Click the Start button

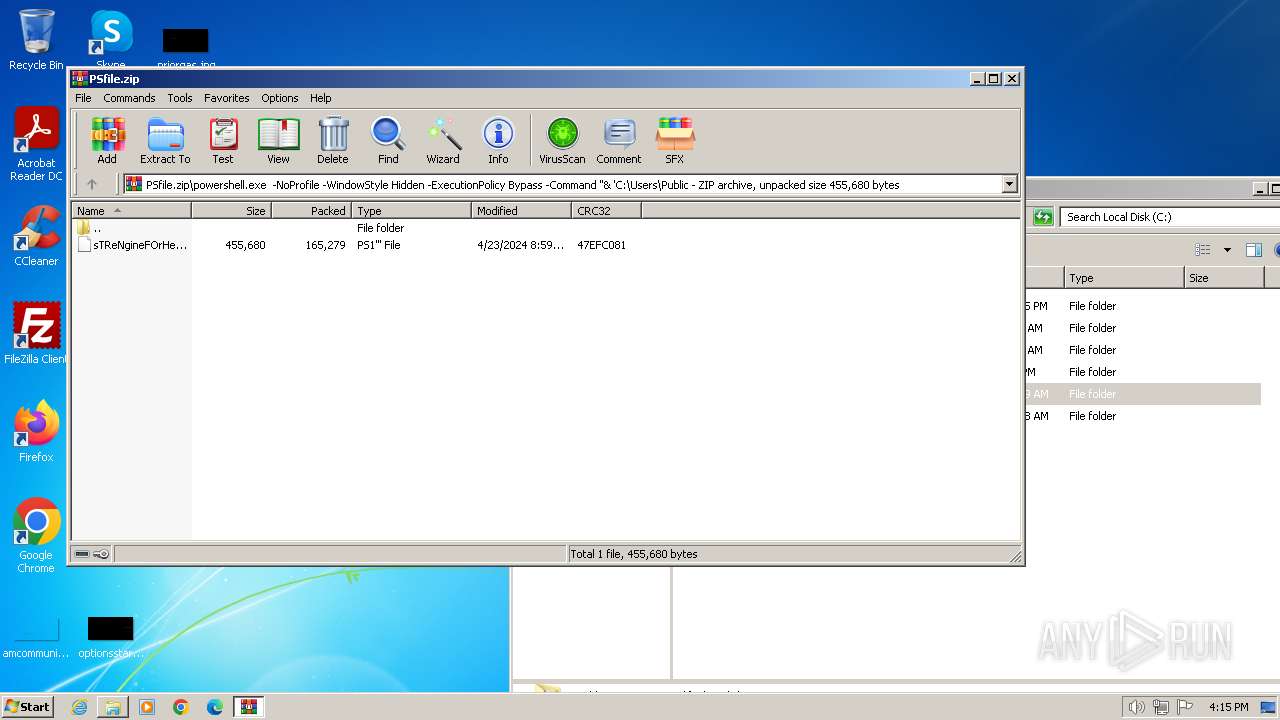point(27,707)
